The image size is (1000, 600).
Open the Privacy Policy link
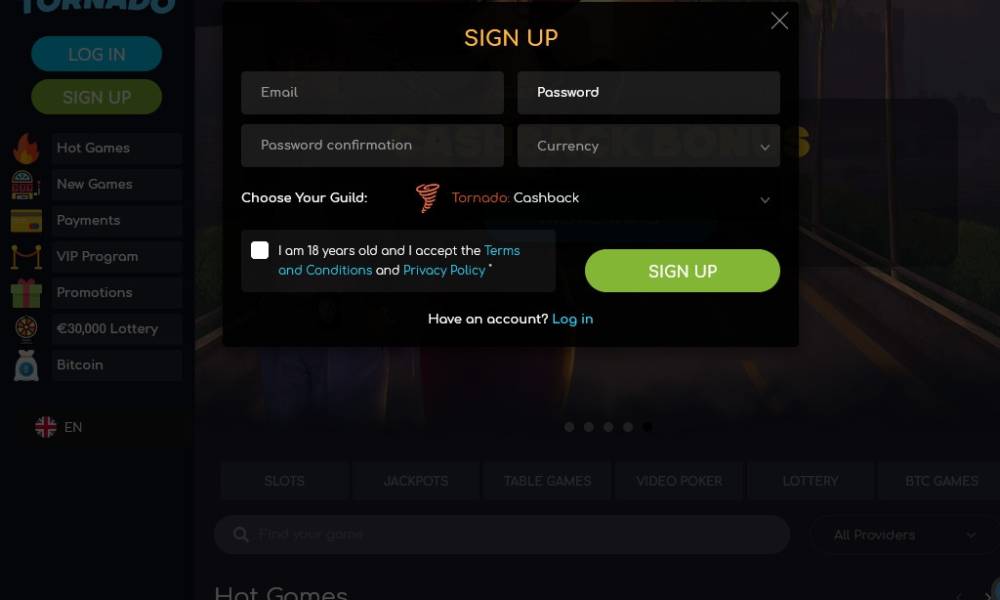click(x=444, y=270)
